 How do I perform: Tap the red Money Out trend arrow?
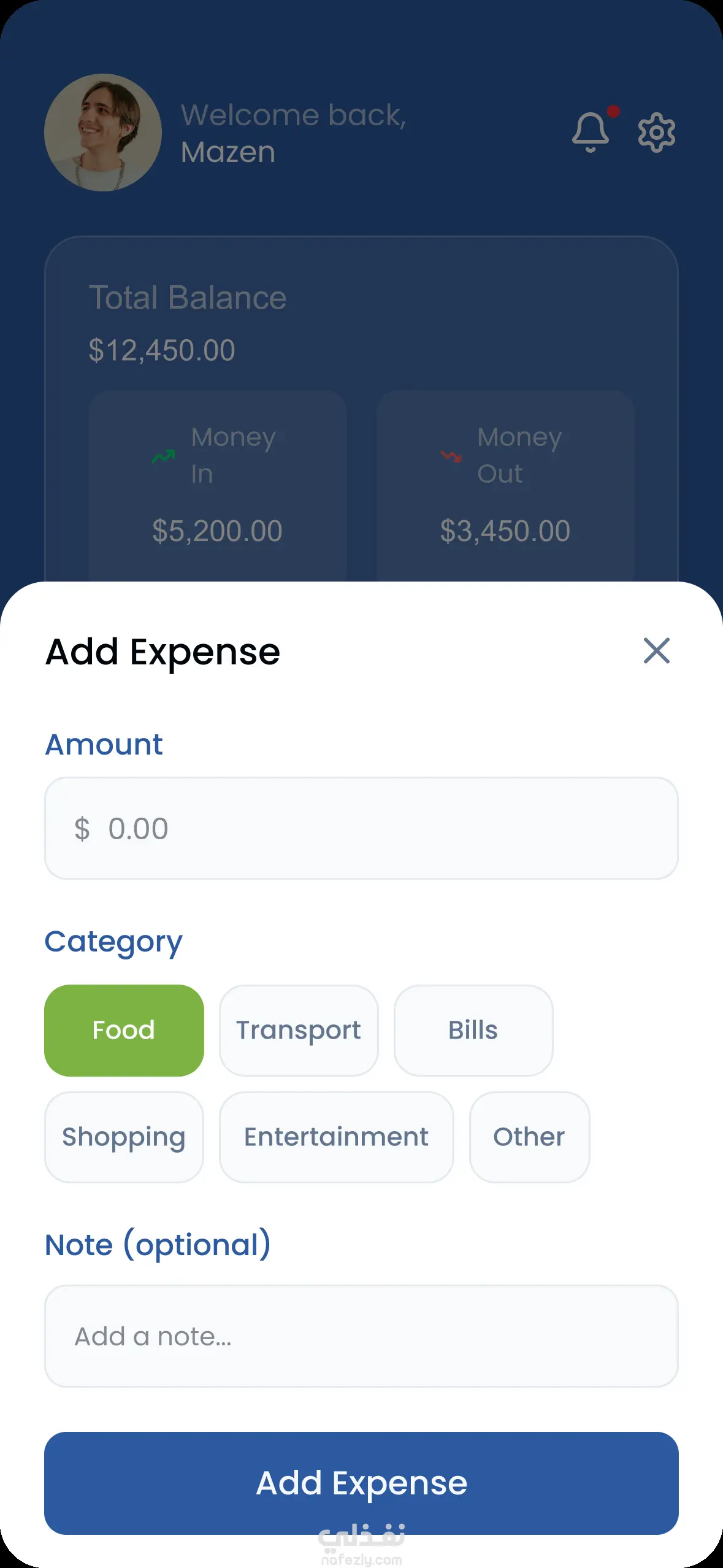(451, 456)
